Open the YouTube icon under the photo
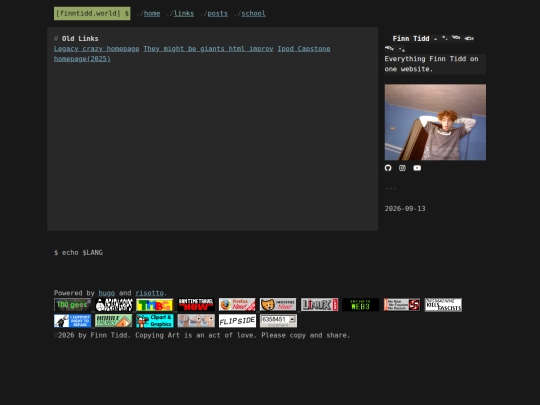Viewport: 540px width, 405px height. coord(417,168)
